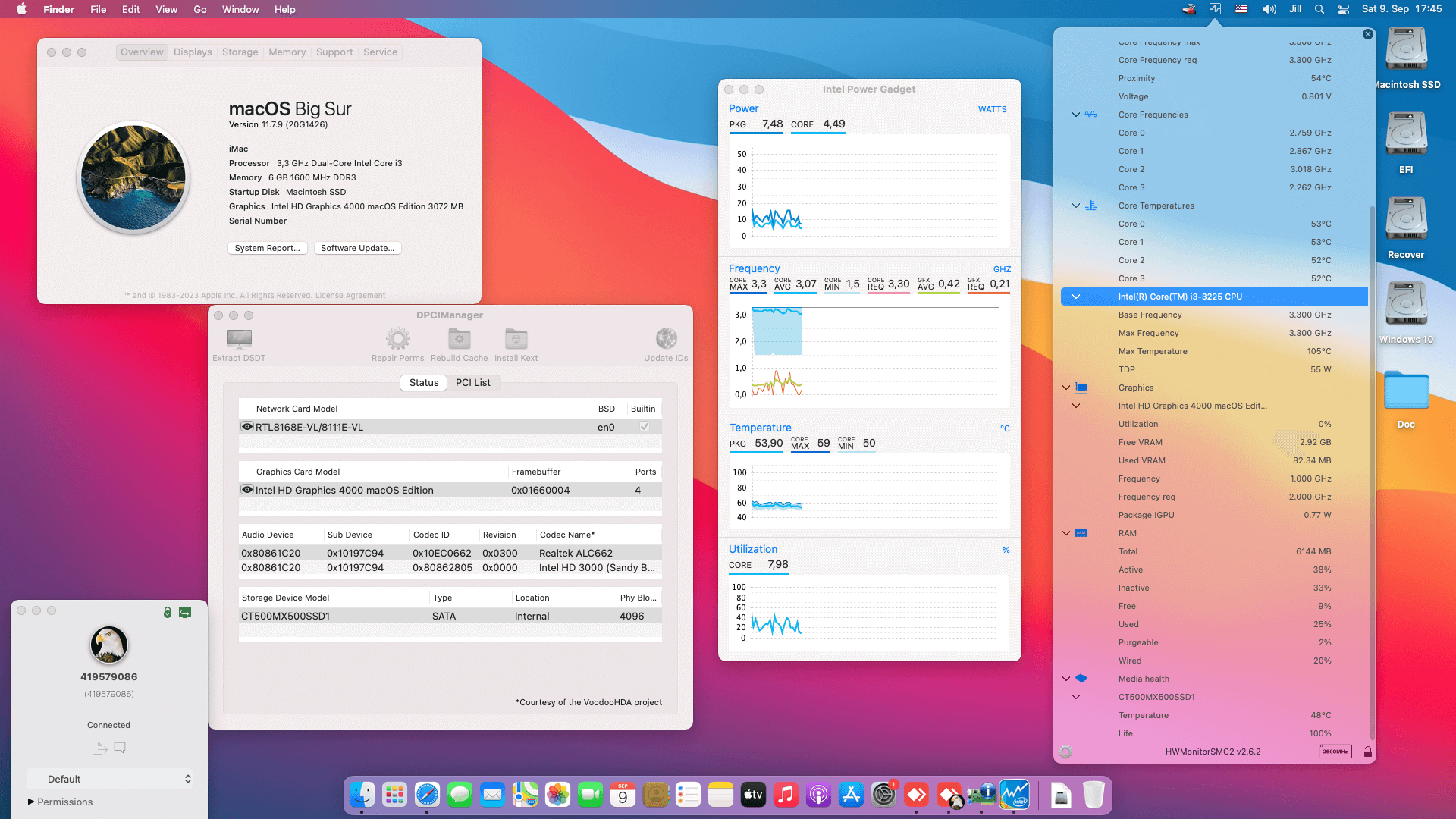Switch to the Support tab
This screenshot has height=819, width=1456.
tap(334, 52)
